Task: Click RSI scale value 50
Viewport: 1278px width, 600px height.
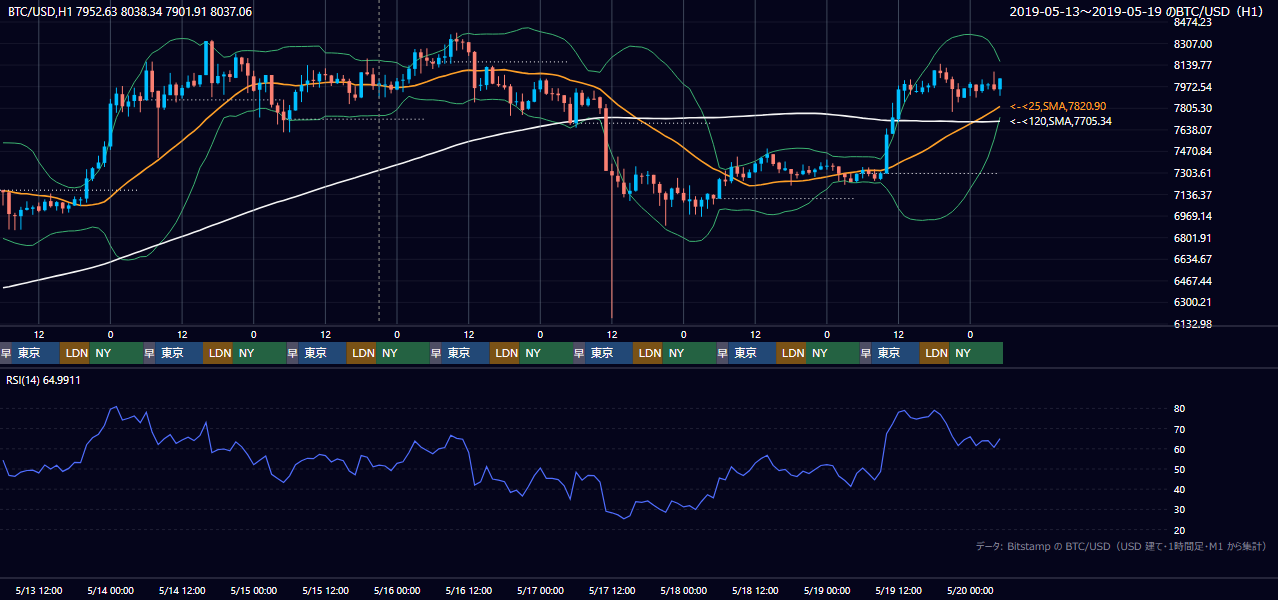Action: pyautogui.click(x=1180, y=469)
